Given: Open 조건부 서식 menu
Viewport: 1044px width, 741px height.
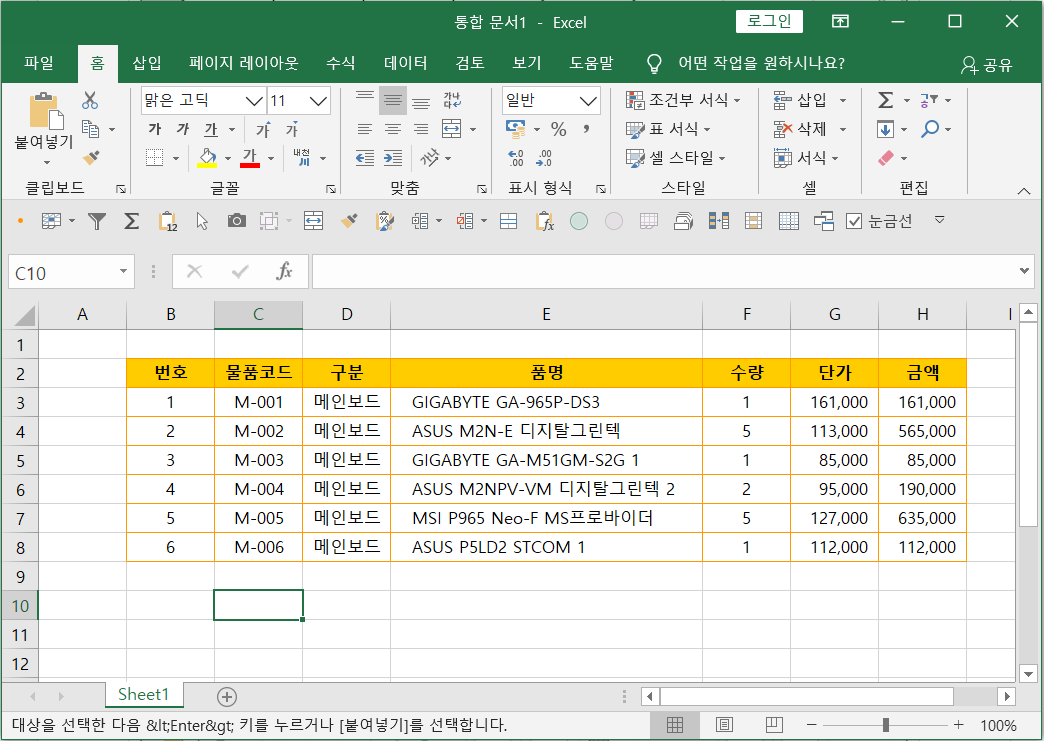Looking at the screenshot, I should [x=683, y=101].
